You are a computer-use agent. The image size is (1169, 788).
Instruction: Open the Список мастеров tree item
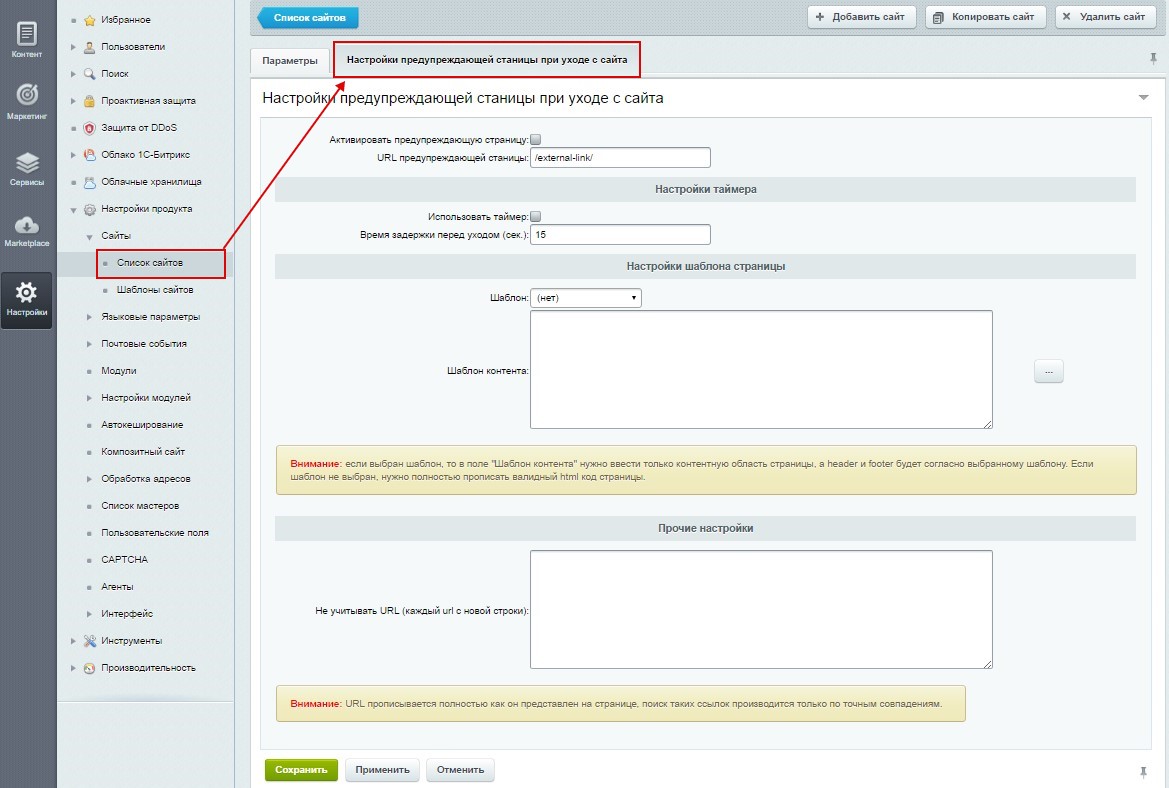[140, 505]
